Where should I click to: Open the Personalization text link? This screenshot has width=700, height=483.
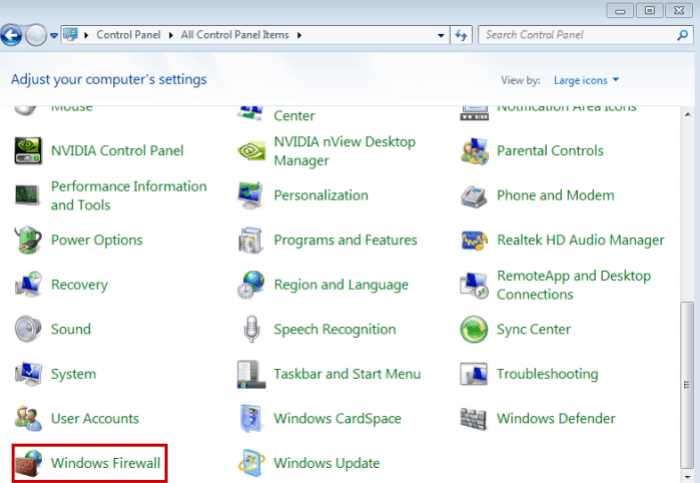click(x=321, y=195)
